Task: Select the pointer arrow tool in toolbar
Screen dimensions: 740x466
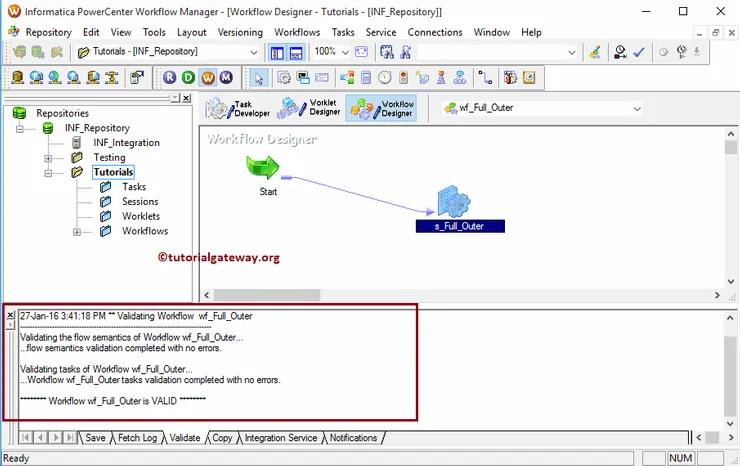Action: [257, 77]
